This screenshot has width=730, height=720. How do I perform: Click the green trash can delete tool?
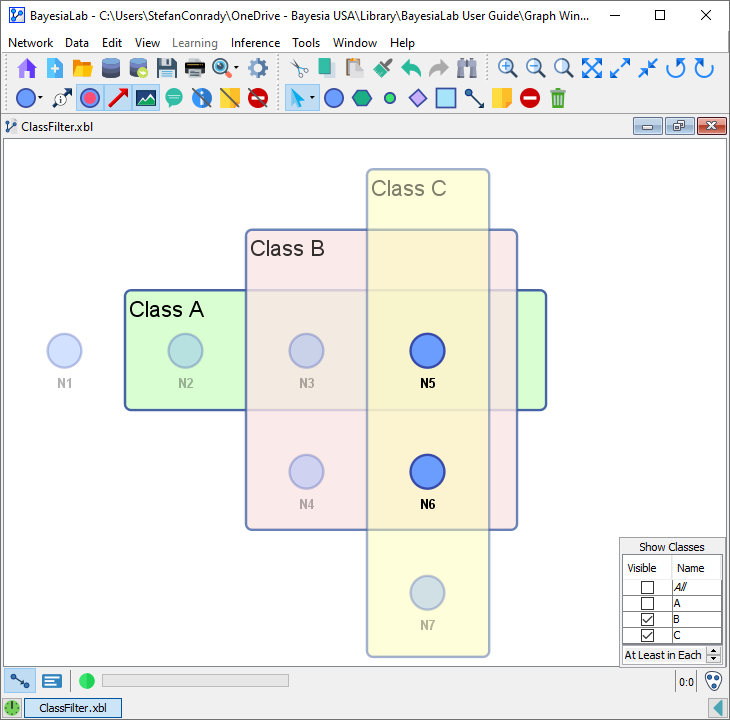pyautogui.click(x=558, y=98)
